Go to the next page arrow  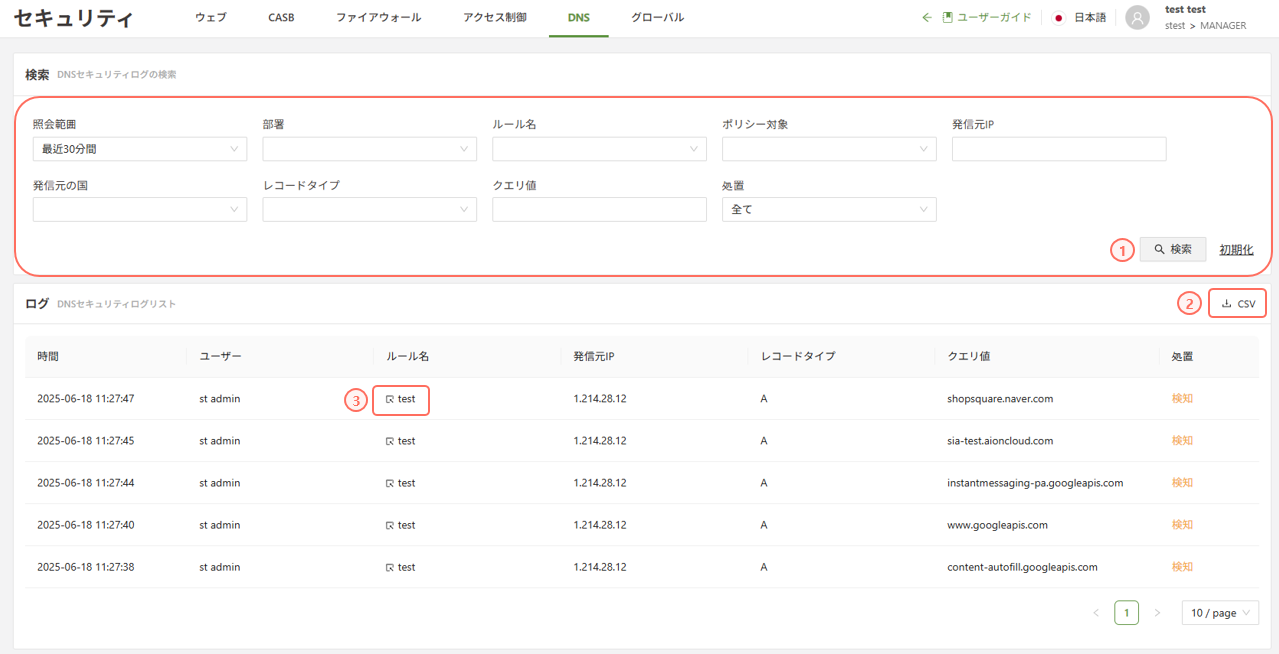tap(1157, 612)
